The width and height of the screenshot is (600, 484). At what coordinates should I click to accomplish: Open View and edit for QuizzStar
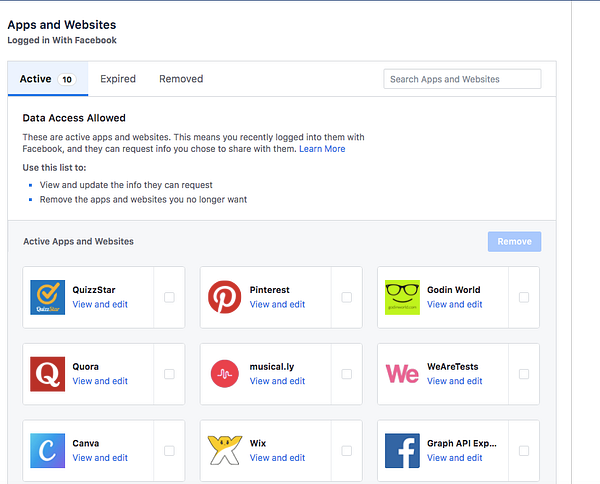(x=100, y=304)
